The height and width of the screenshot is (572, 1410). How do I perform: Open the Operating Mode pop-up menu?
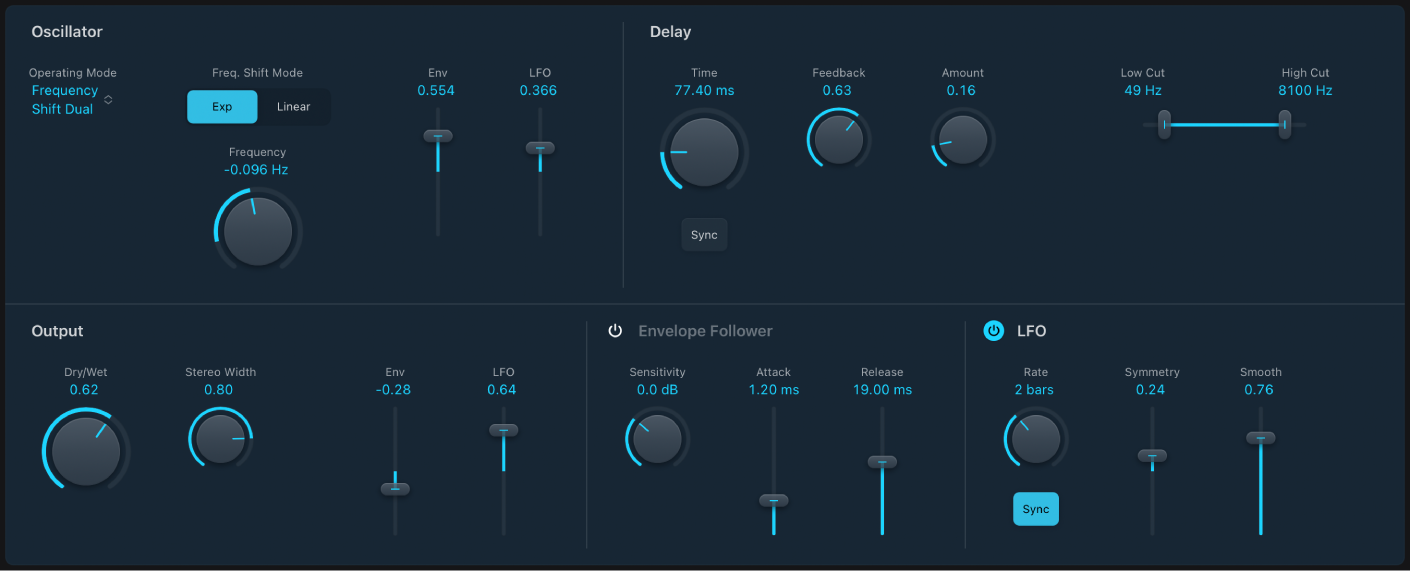pos(70,100)
